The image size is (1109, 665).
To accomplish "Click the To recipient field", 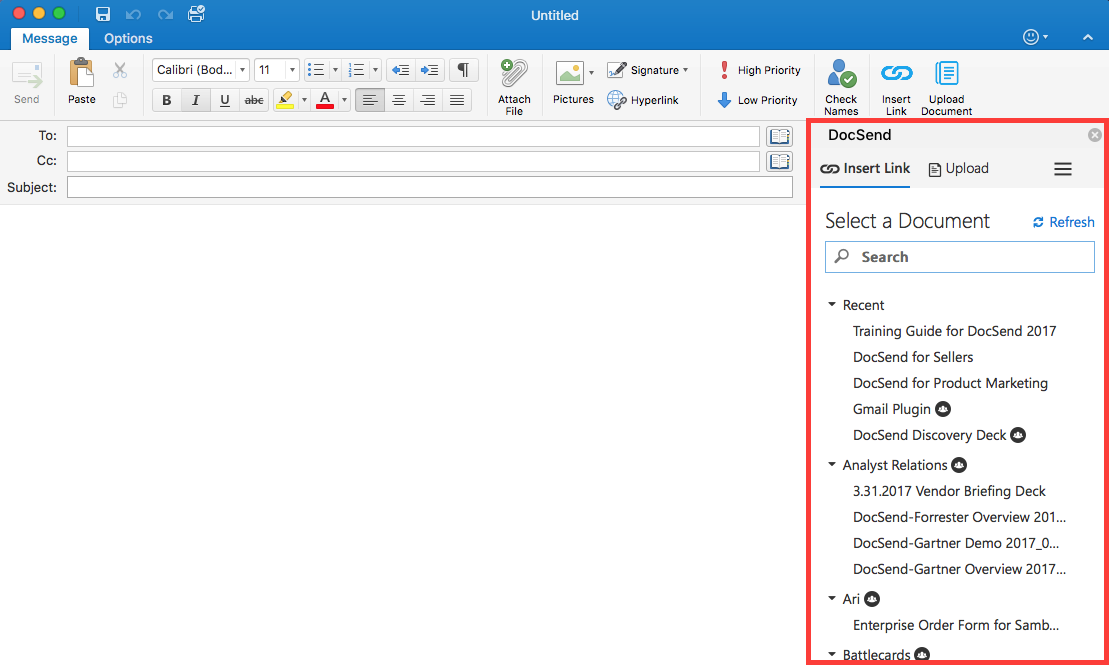I will click(413, 137).
